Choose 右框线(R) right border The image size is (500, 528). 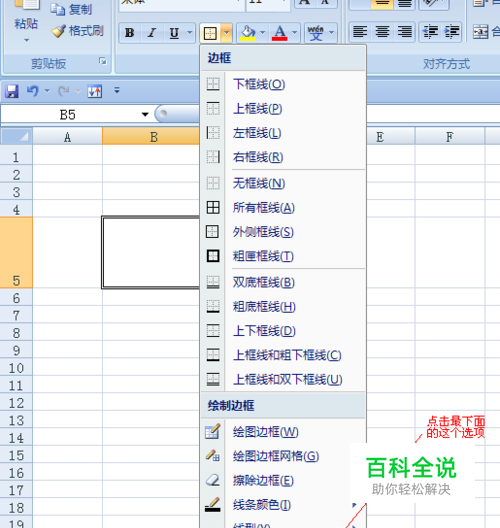283,157
